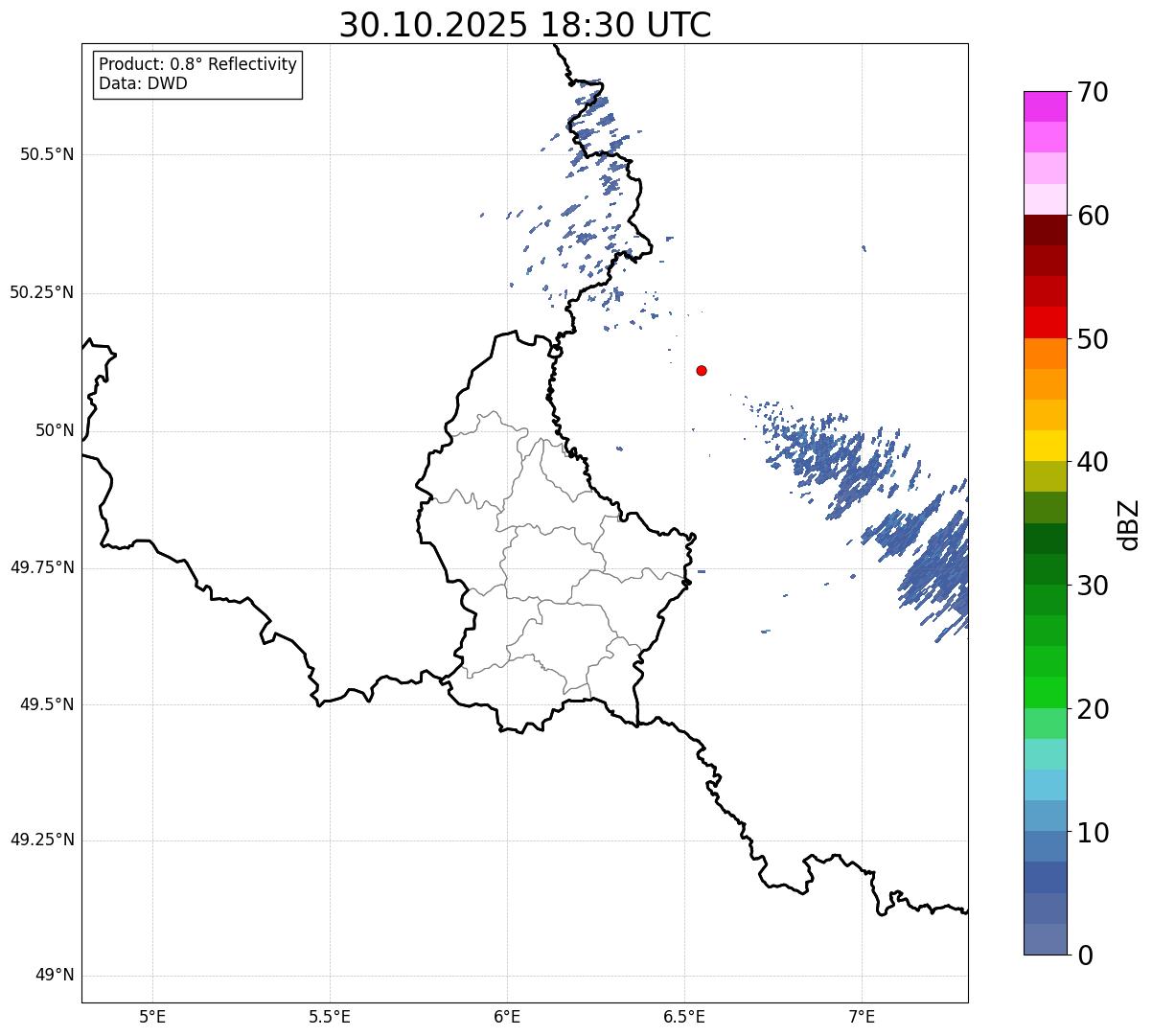Click the colorbar 50 tick label
Screen dimensions: 1152x1036
tap(1093, 339)
